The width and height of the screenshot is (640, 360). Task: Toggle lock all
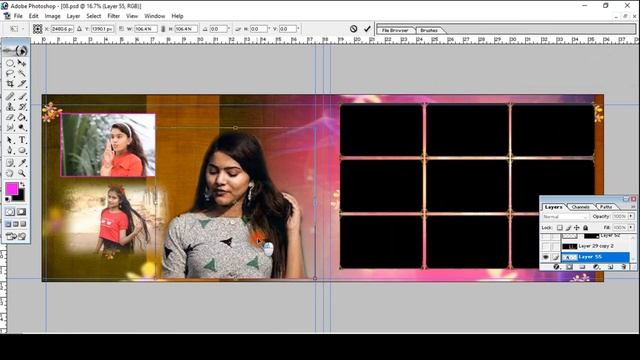pos(585,227)
